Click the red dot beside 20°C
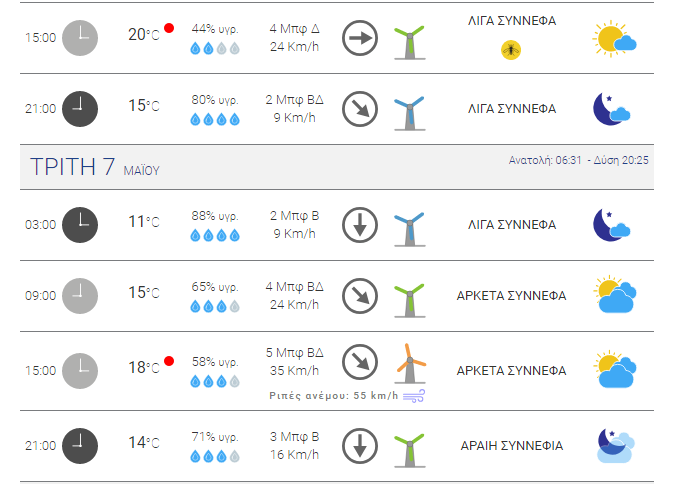This screenshot has width=677, height=484. [169, 28]
